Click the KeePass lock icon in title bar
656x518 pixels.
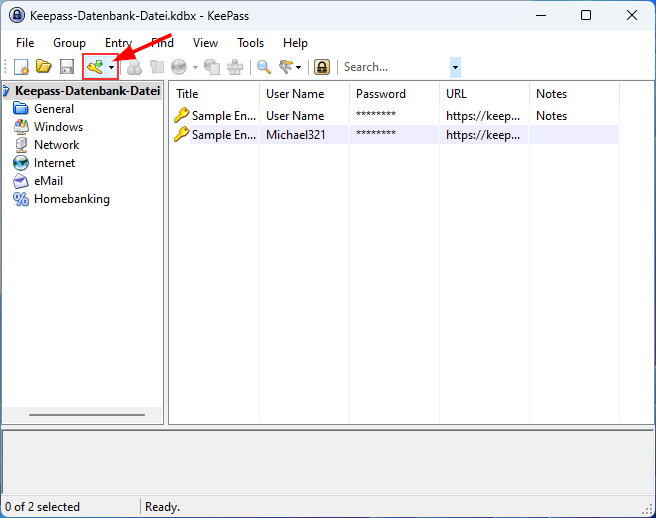(17, 15)
